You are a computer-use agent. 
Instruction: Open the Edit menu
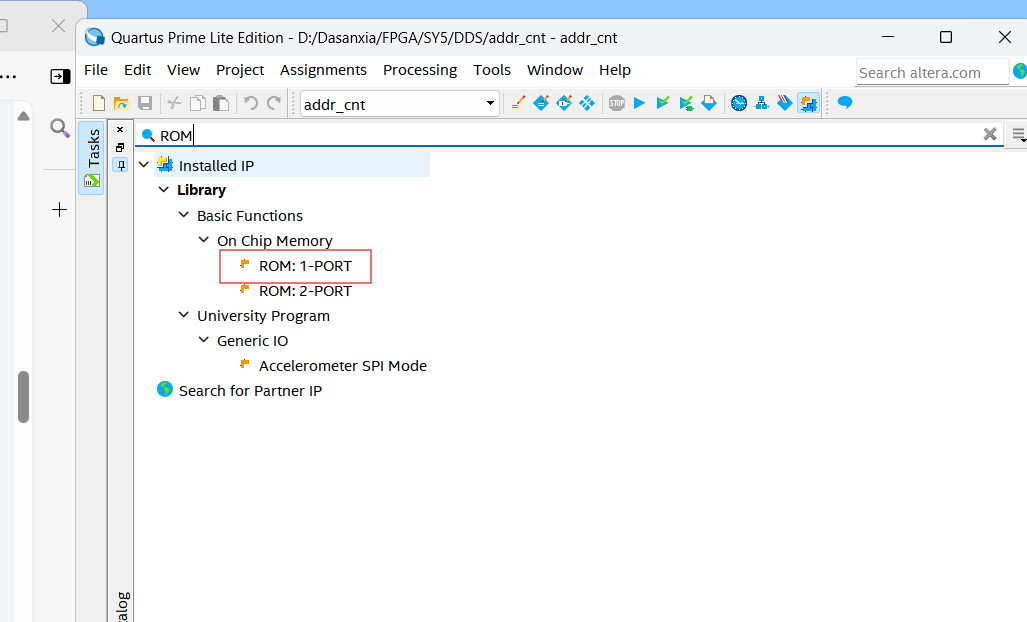tap(138, 70)
